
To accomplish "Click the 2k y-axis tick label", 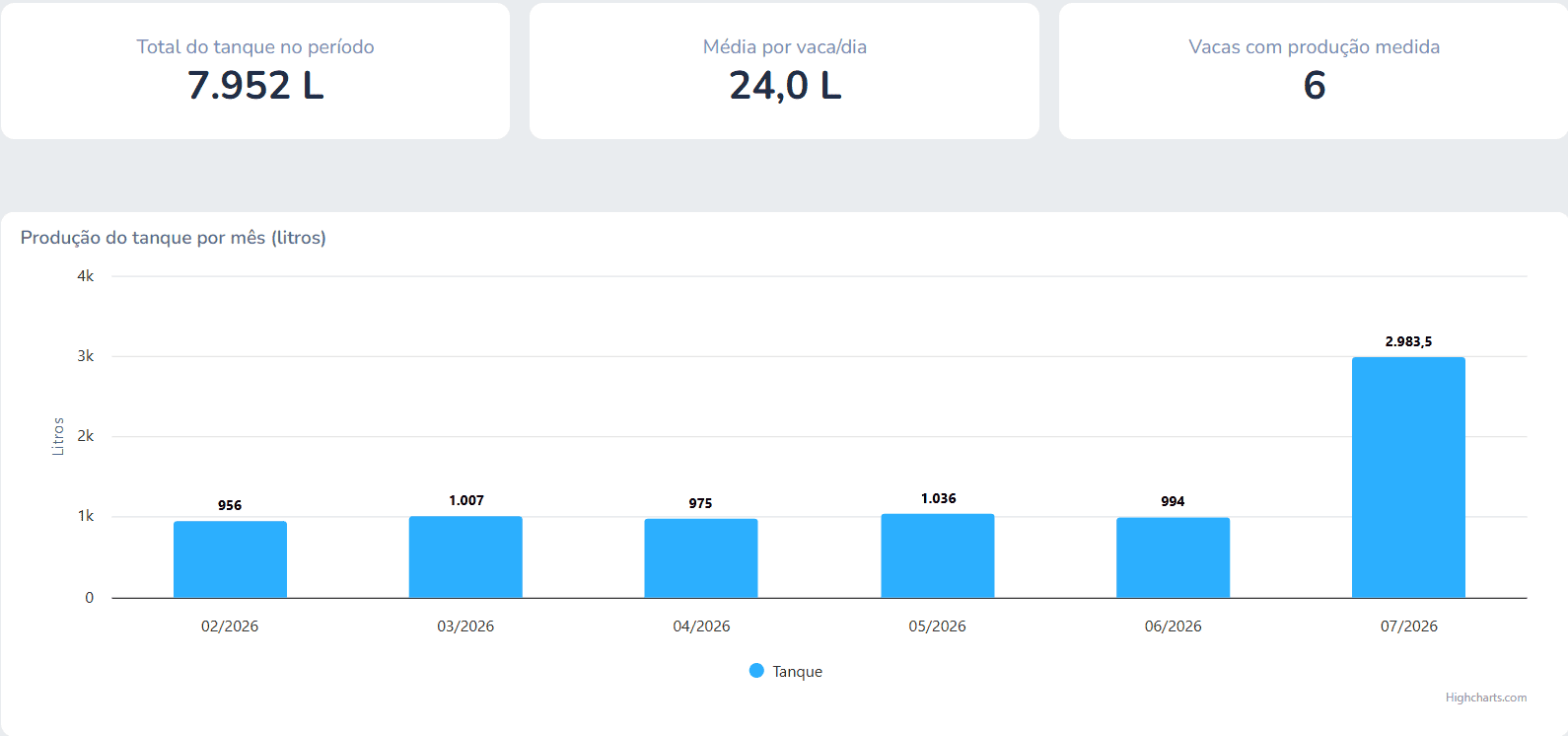I will pos(86,436).
